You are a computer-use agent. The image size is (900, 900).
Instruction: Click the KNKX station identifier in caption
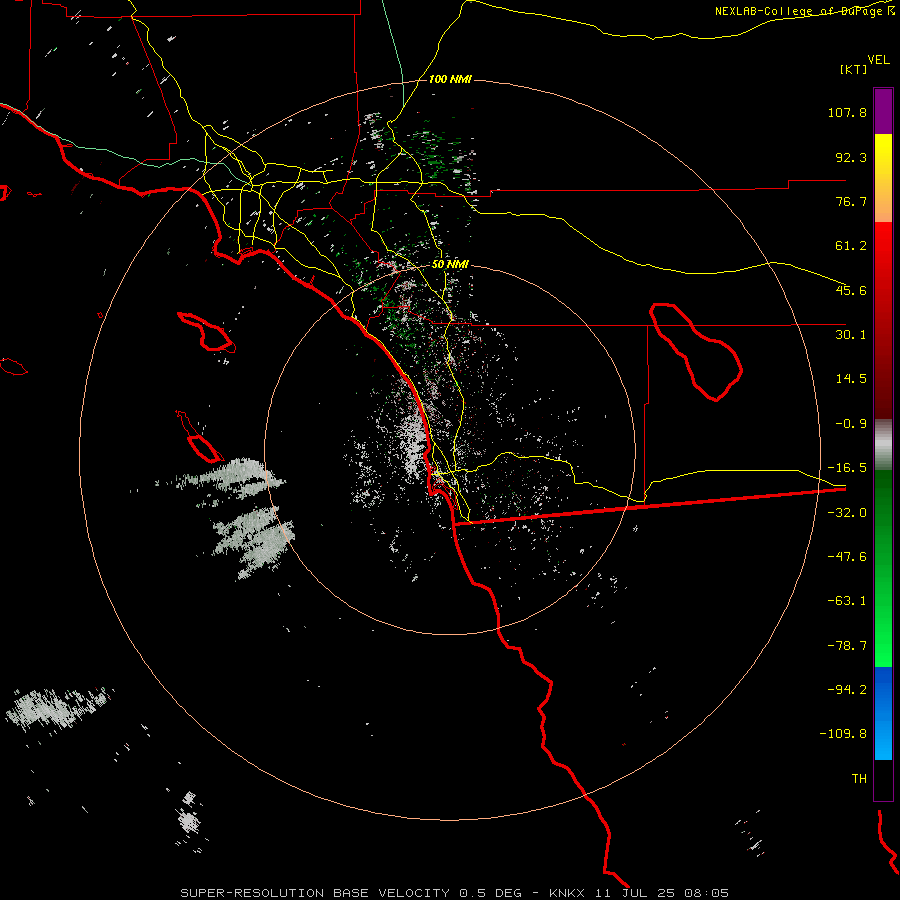[567, 893]
